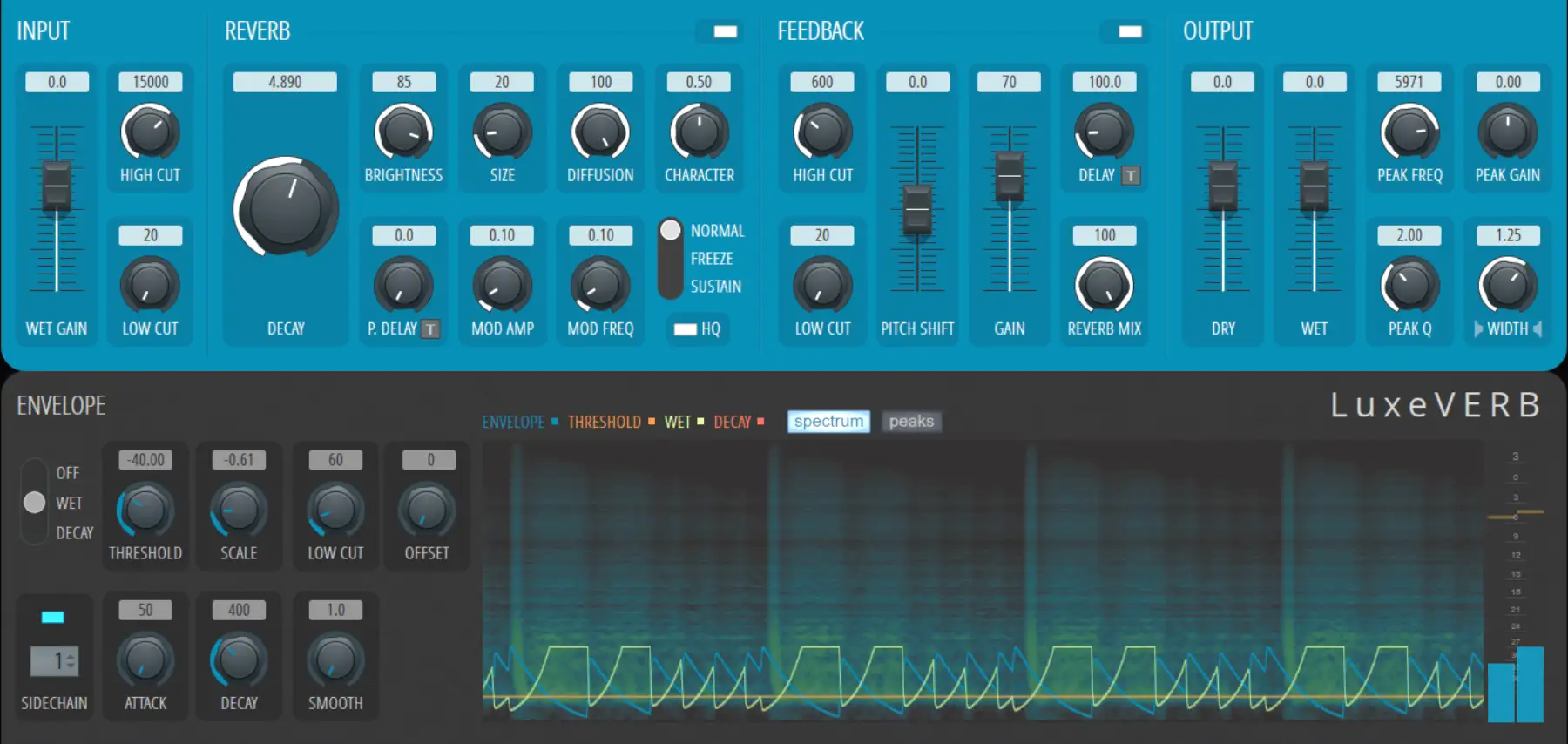Set reverb mode to Freeze
Viewport: 1568px width, 744px height.
[711, 259]
